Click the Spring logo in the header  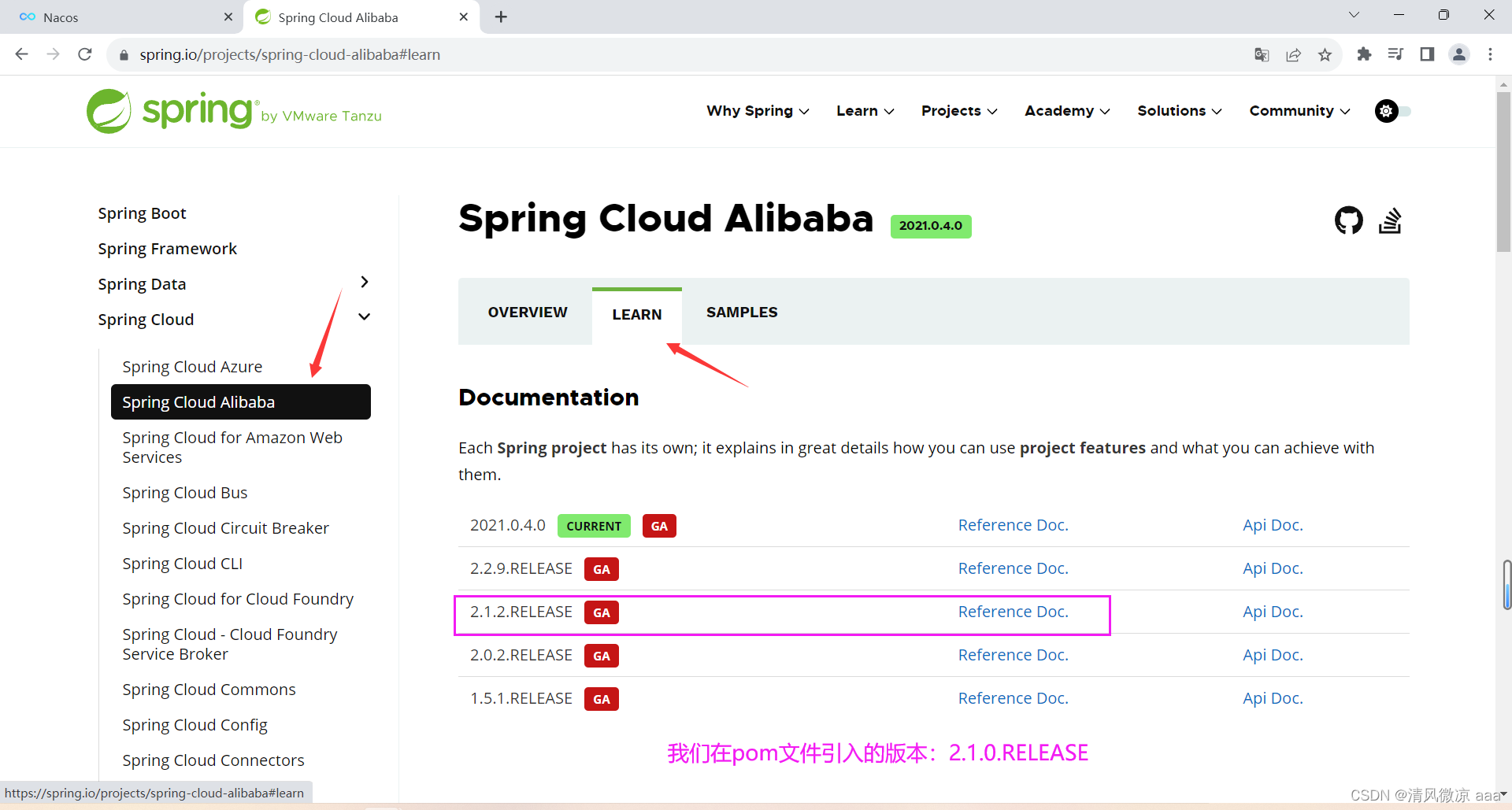234,111
